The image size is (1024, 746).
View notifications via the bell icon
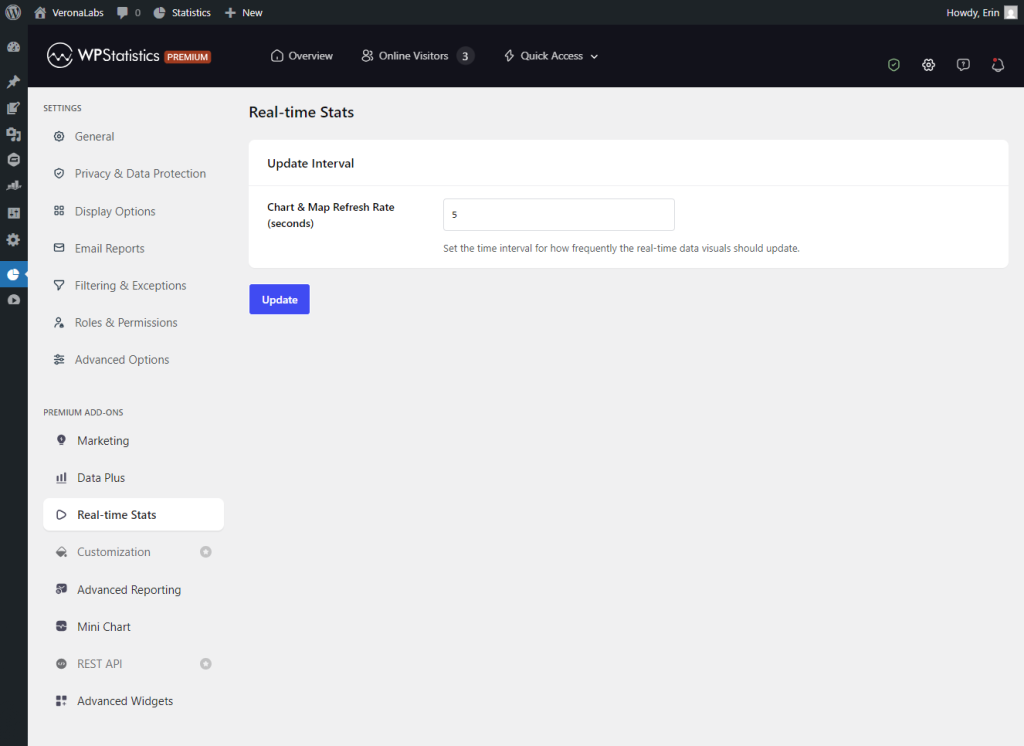point(997,64)
